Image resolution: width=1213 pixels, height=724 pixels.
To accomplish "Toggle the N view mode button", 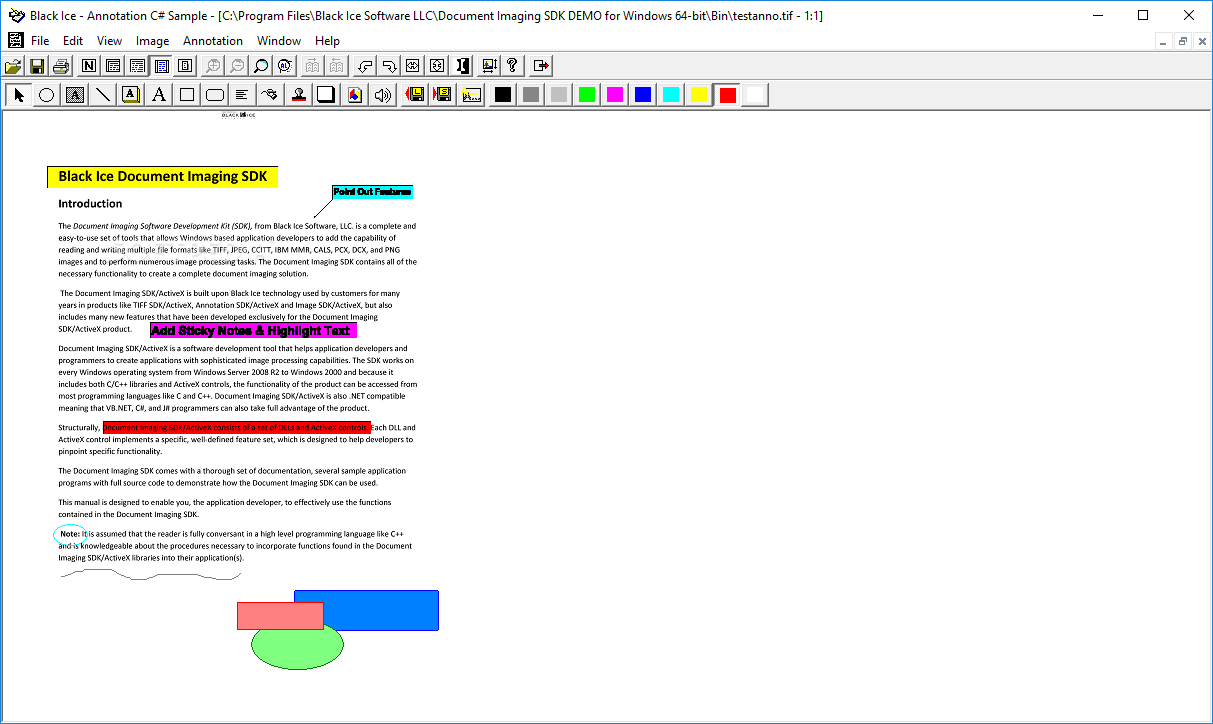I will pos(89,66).
